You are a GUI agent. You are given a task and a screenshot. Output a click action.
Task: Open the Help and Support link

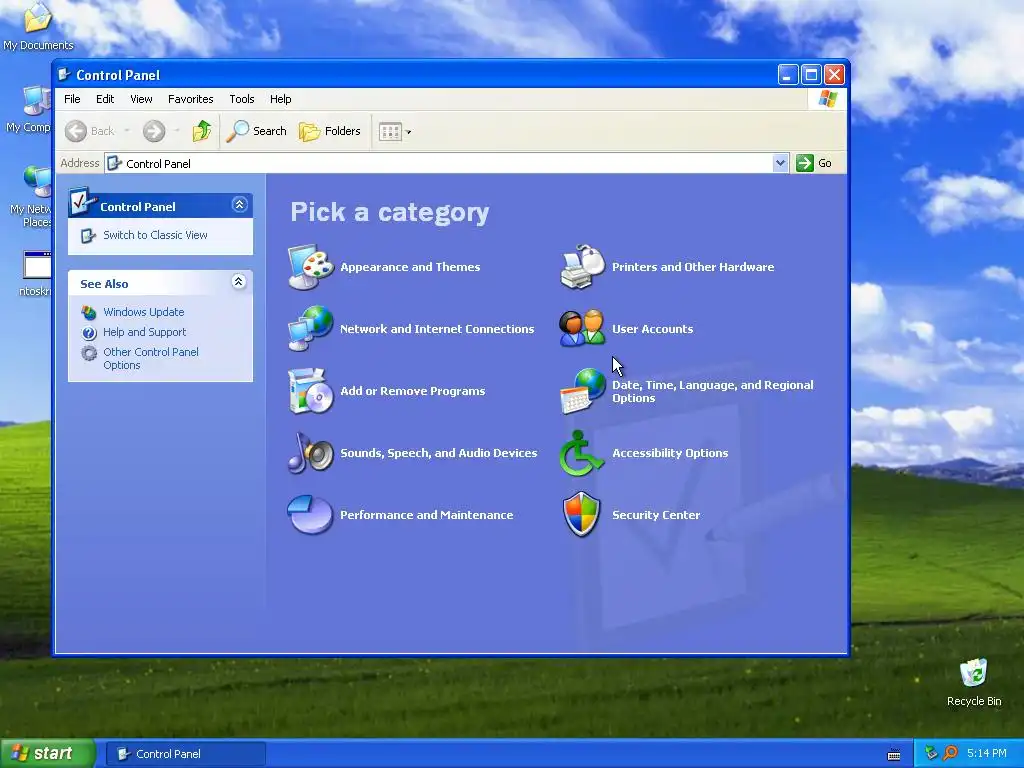144,332
